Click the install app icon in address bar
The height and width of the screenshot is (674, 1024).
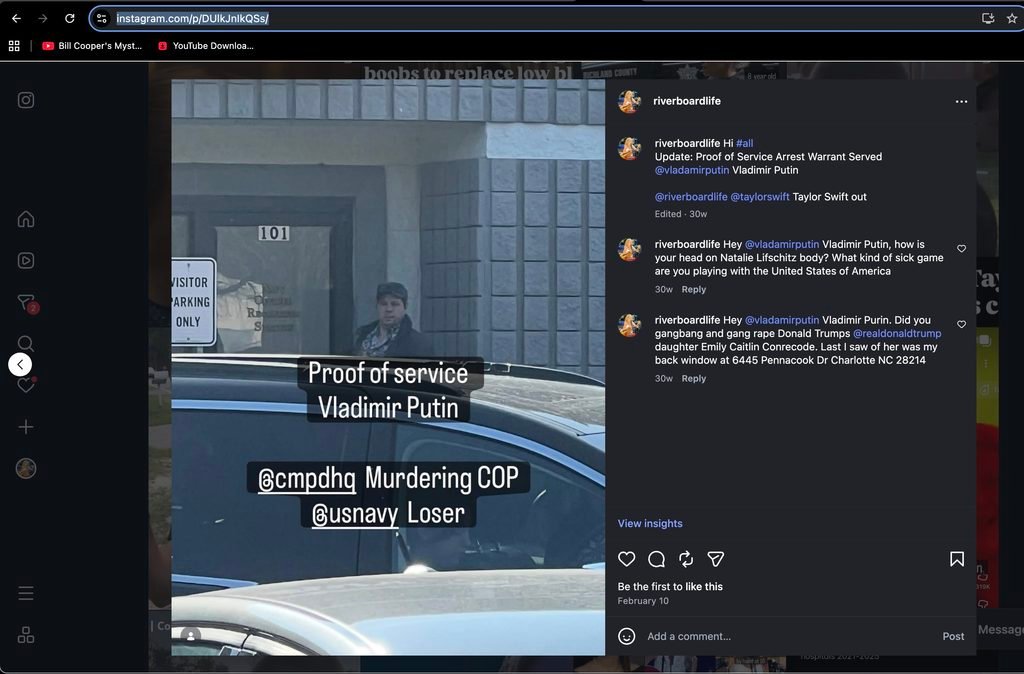pos(988,18)
